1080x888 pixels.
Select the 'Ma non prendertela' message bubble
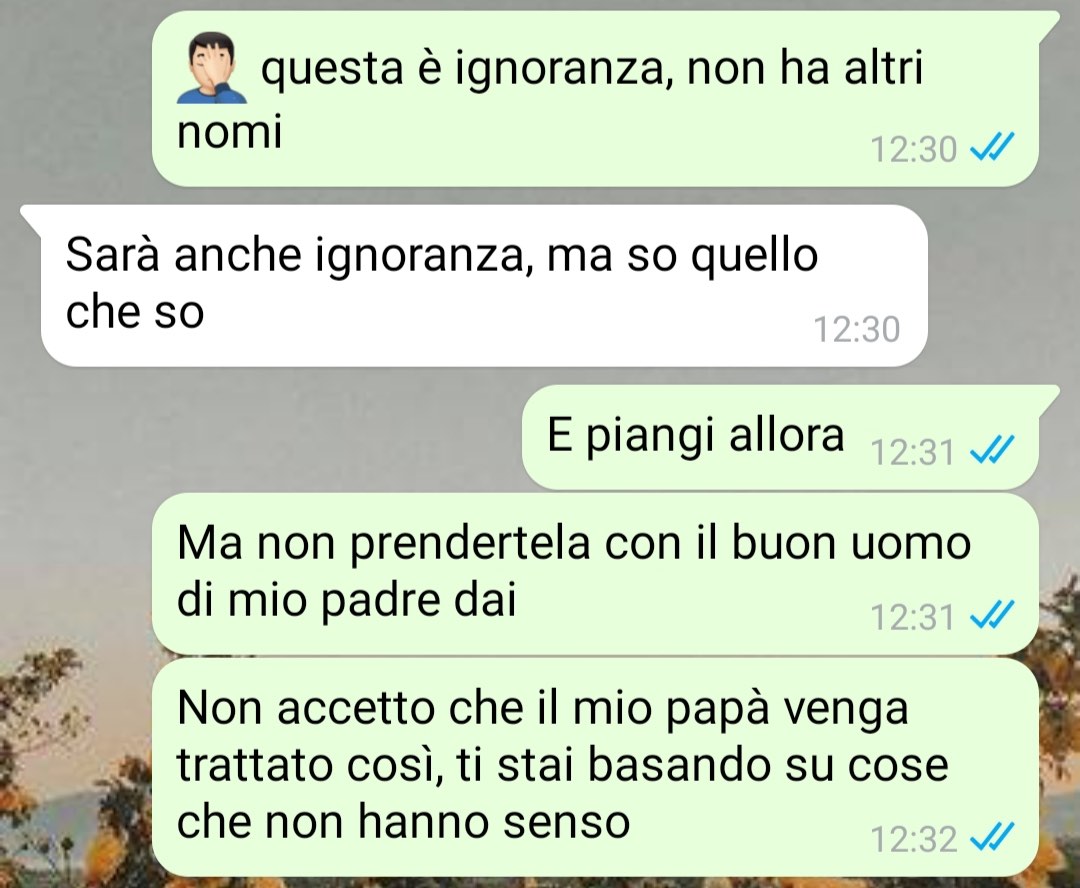point(595,574)
